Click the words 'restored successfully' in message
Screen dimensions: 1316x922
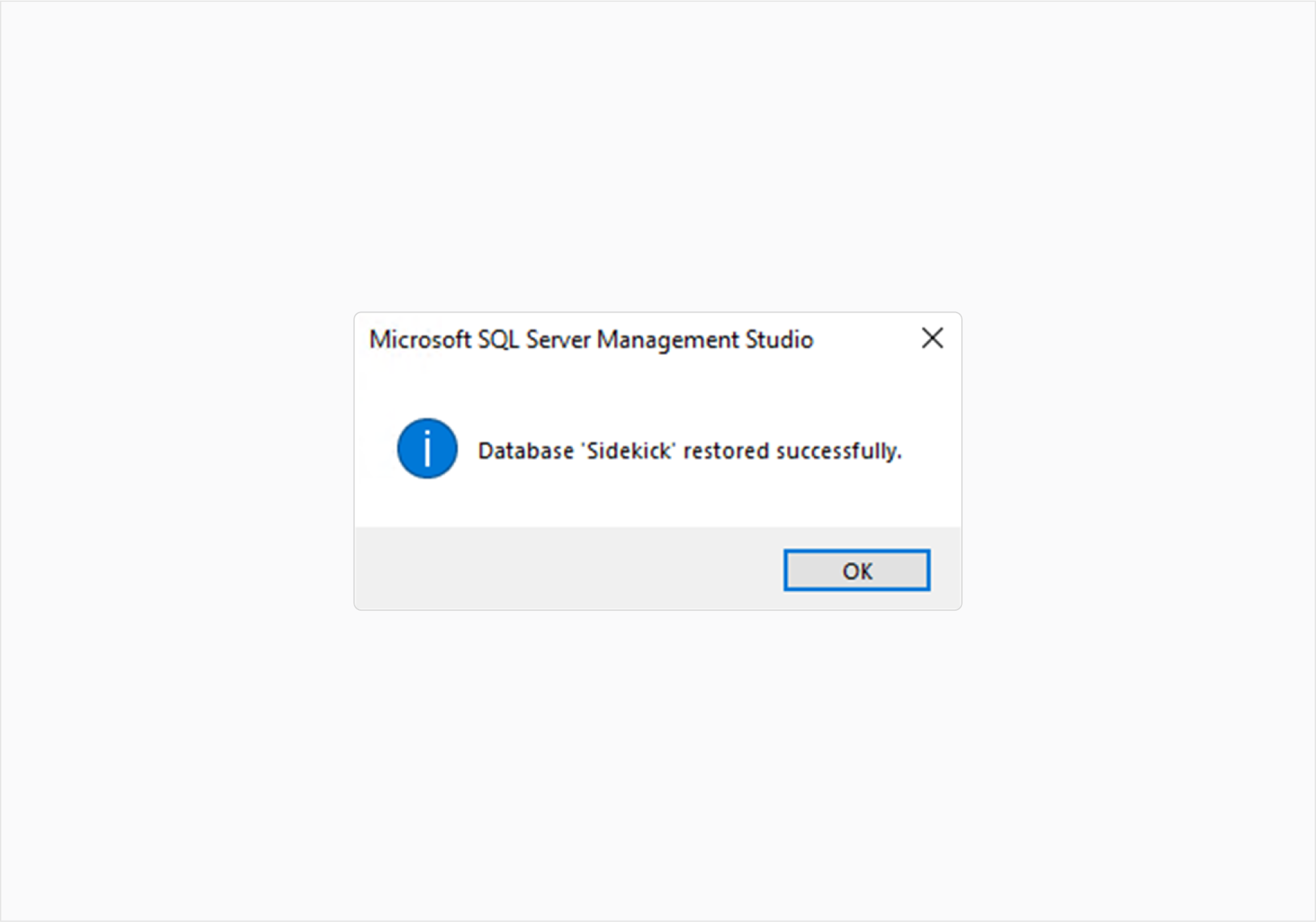pyautogui.click(x=792, y=451)
